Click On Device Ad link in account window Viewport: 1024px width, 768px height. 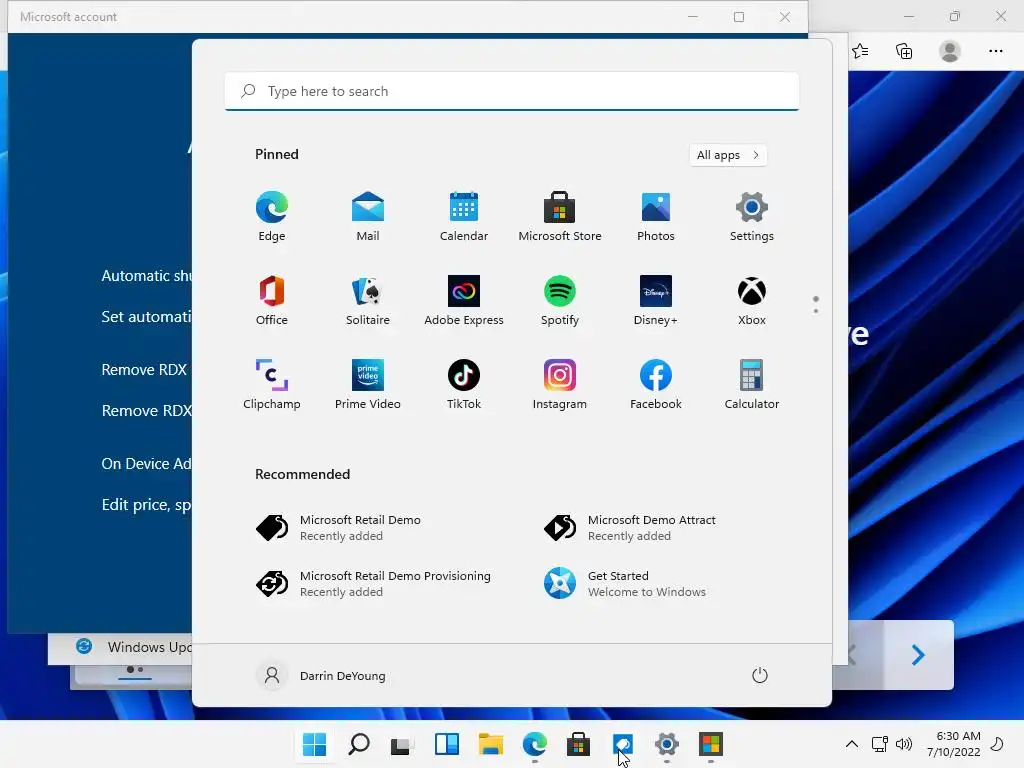point(146,464)
